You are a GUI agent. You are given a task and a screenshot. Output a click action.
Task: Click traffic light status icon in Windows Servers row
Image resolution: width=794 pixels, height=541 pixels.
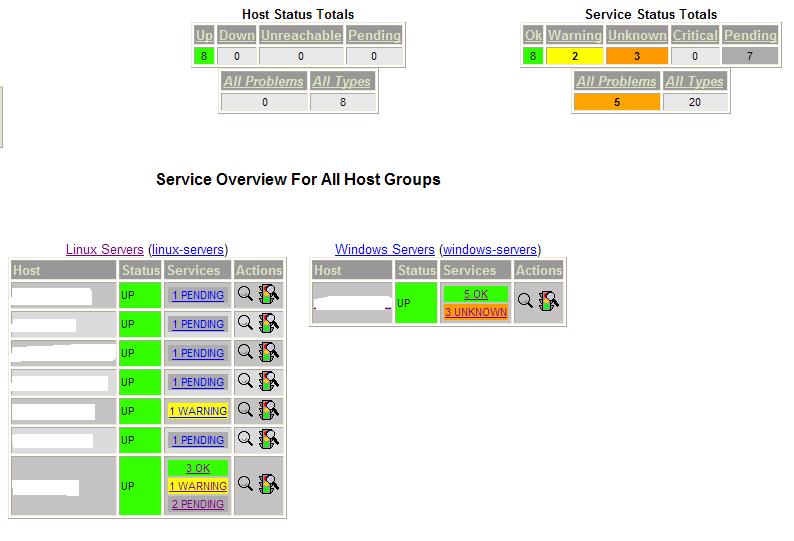[x=548, y=301]
